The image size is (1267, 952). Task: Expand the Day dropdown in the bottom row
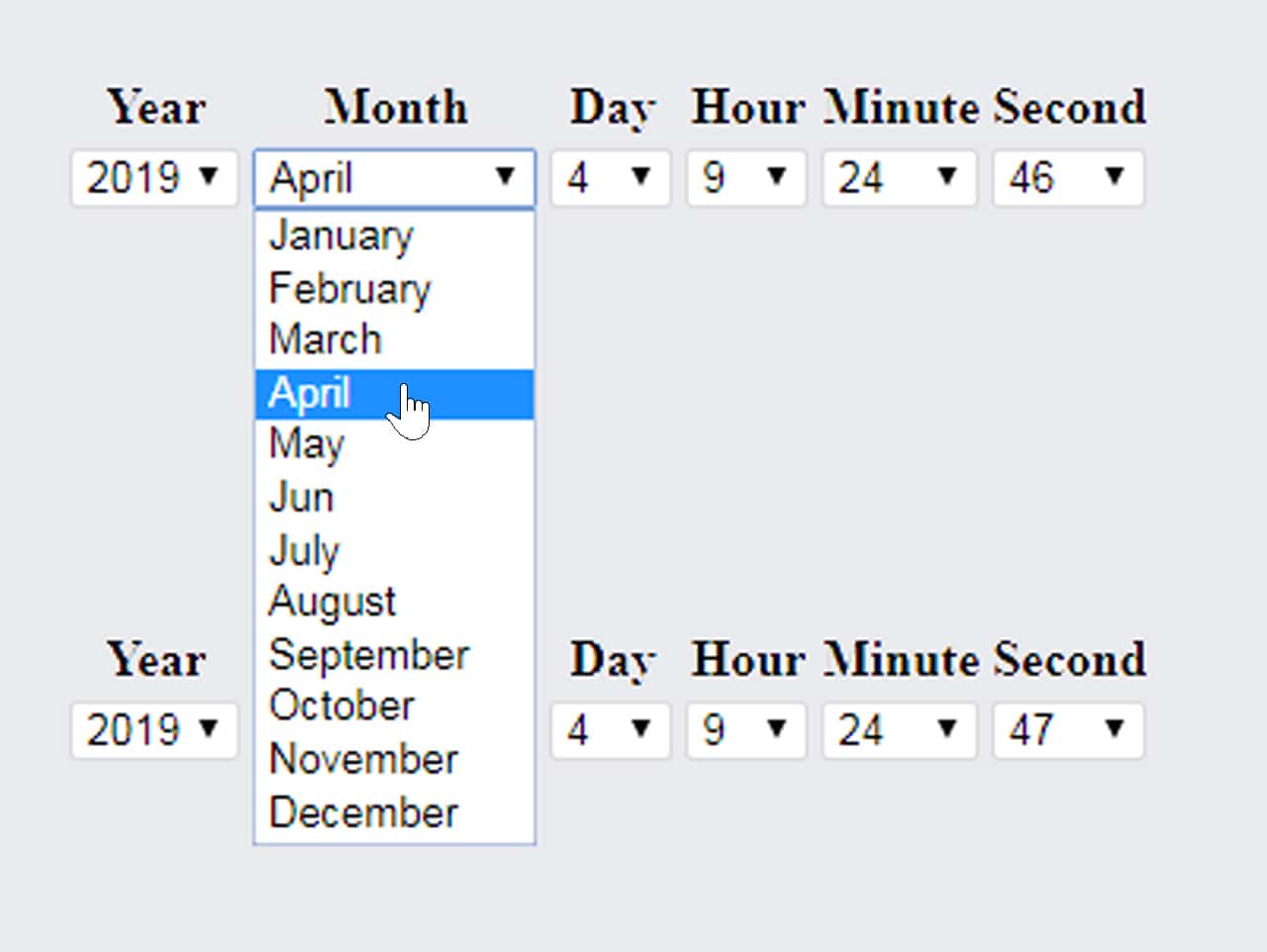pyautogui.click(x=610, y=730)
